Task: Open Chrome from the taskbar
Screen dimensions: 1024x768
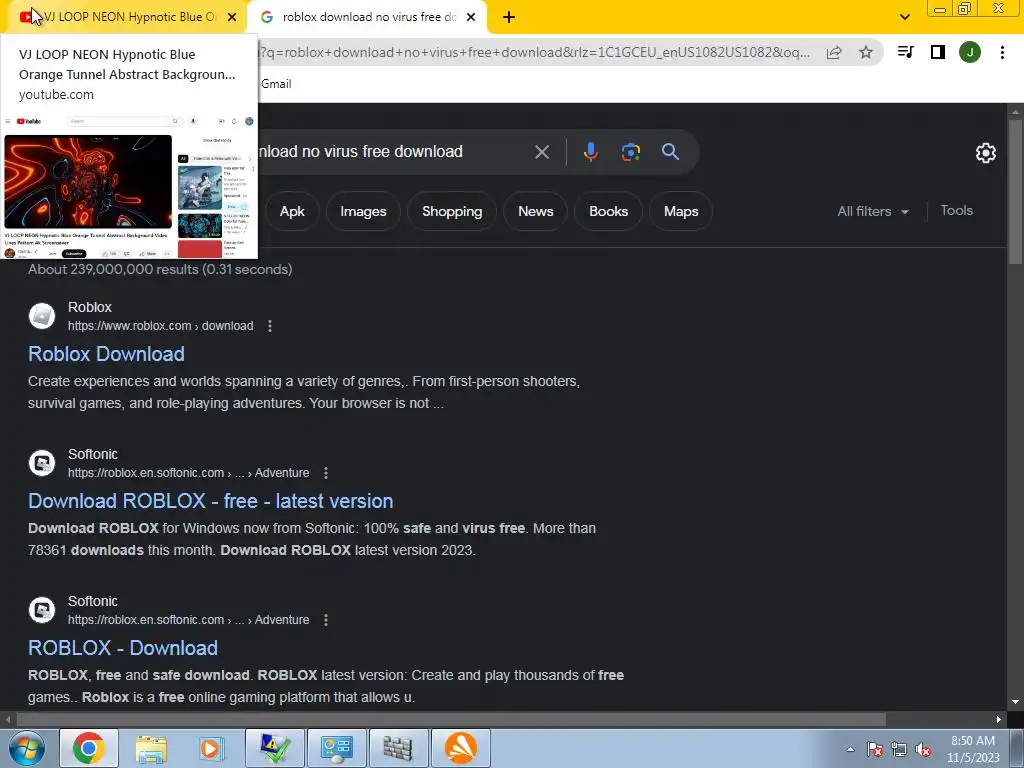Action: 89,748
